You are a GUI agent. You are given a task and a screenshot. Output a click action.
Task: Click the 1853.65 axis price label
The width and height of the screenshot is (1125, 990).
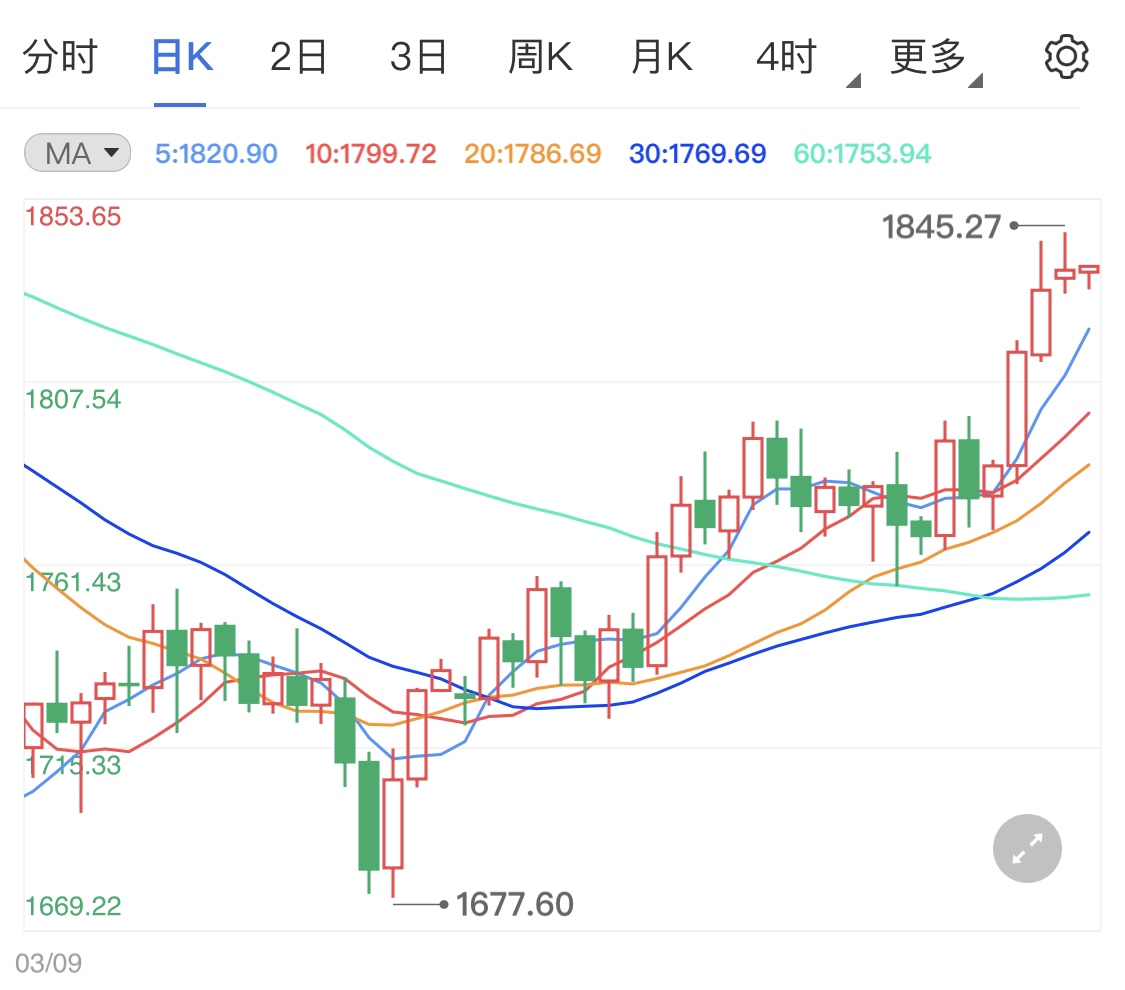pyautogui.click(x=73, y=217)
